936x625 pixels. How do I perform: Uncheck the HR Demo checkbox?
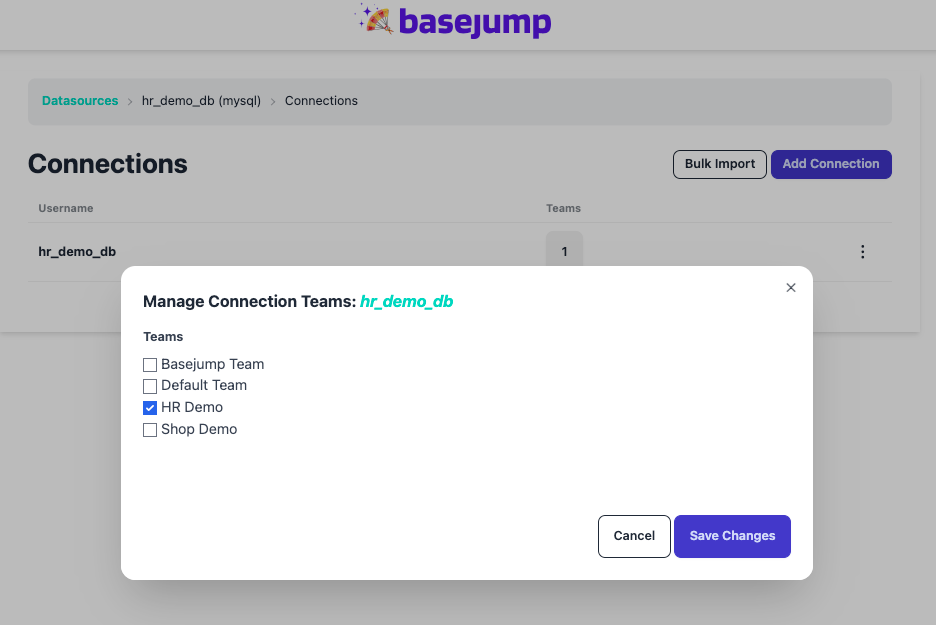(150, 408)
